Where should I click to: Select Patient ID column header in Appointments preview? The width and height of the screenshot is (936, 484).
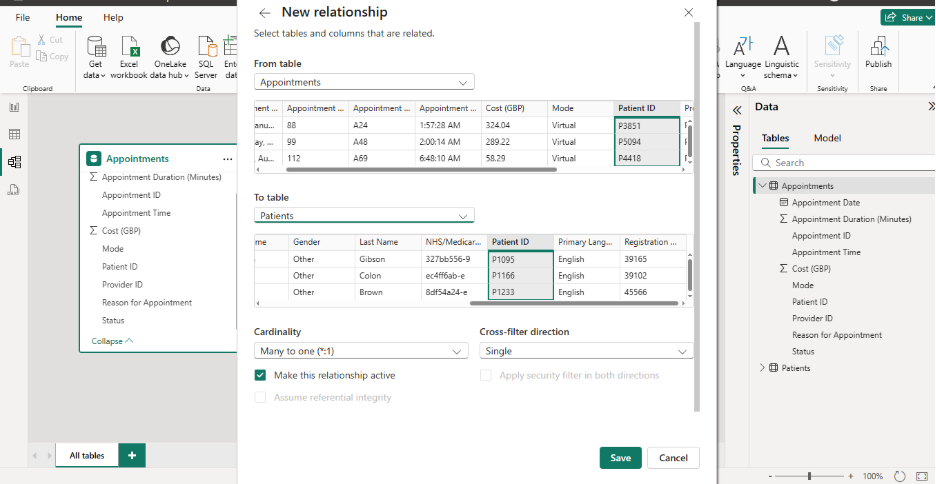pos(646,109)
